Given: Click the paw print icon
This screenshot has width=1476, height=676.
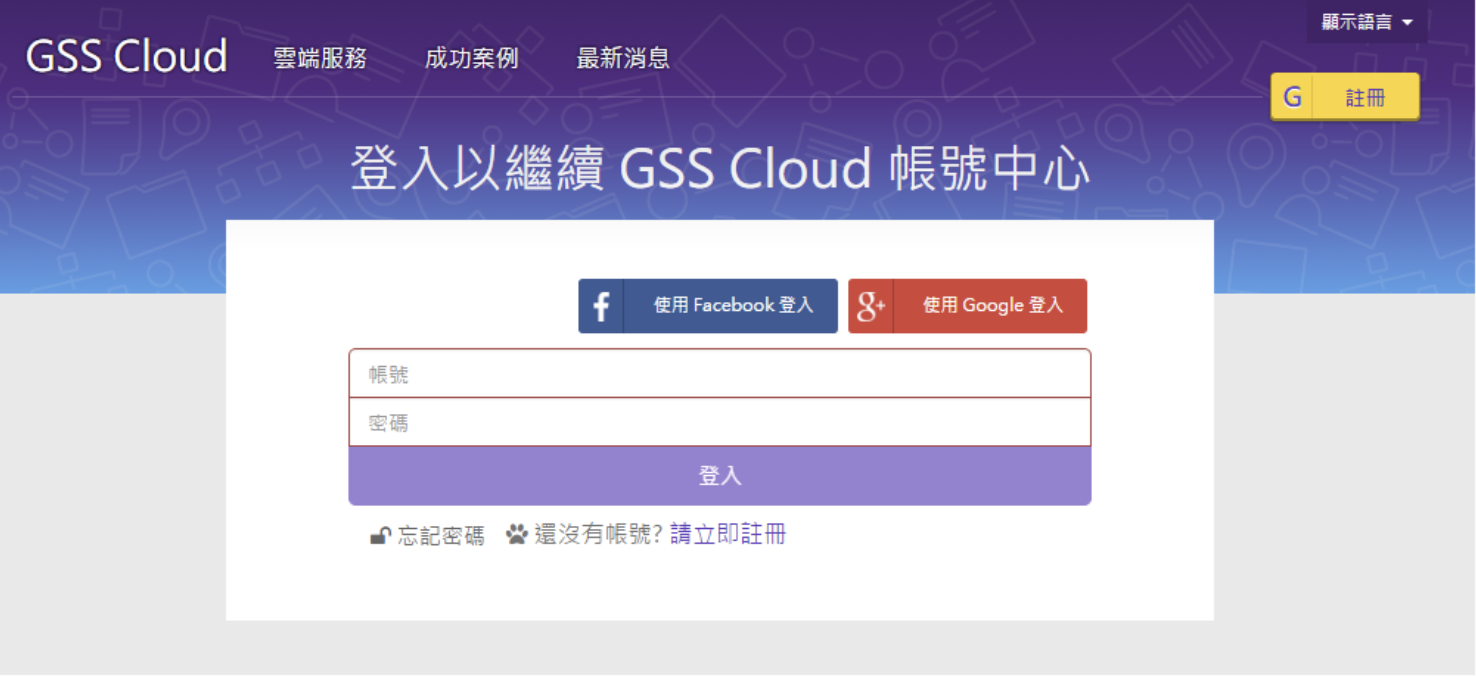Looking at the screenshot, I should point(516,534).
